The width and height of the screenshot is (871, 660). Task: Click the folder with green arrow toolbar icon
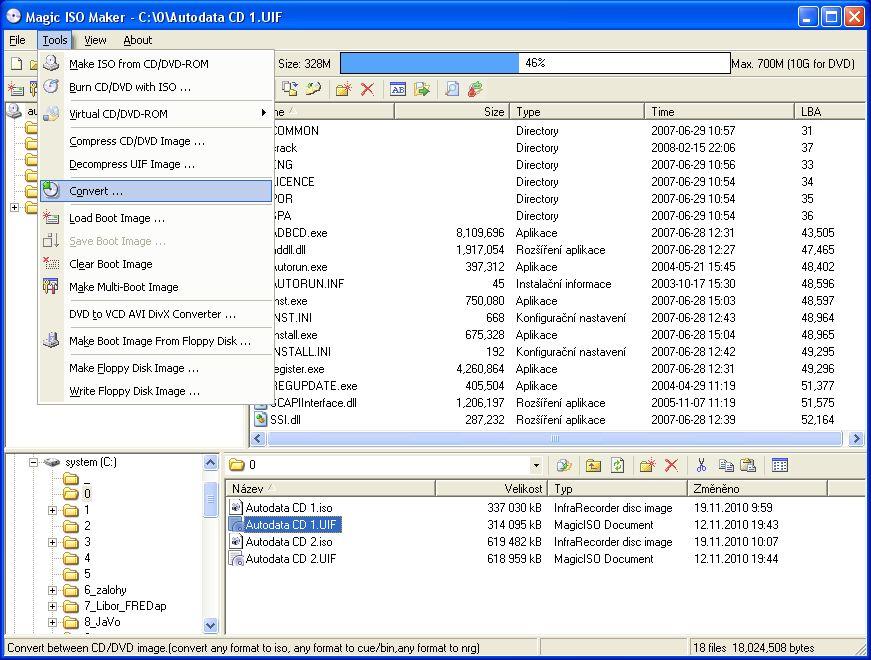tap(422, 89)
